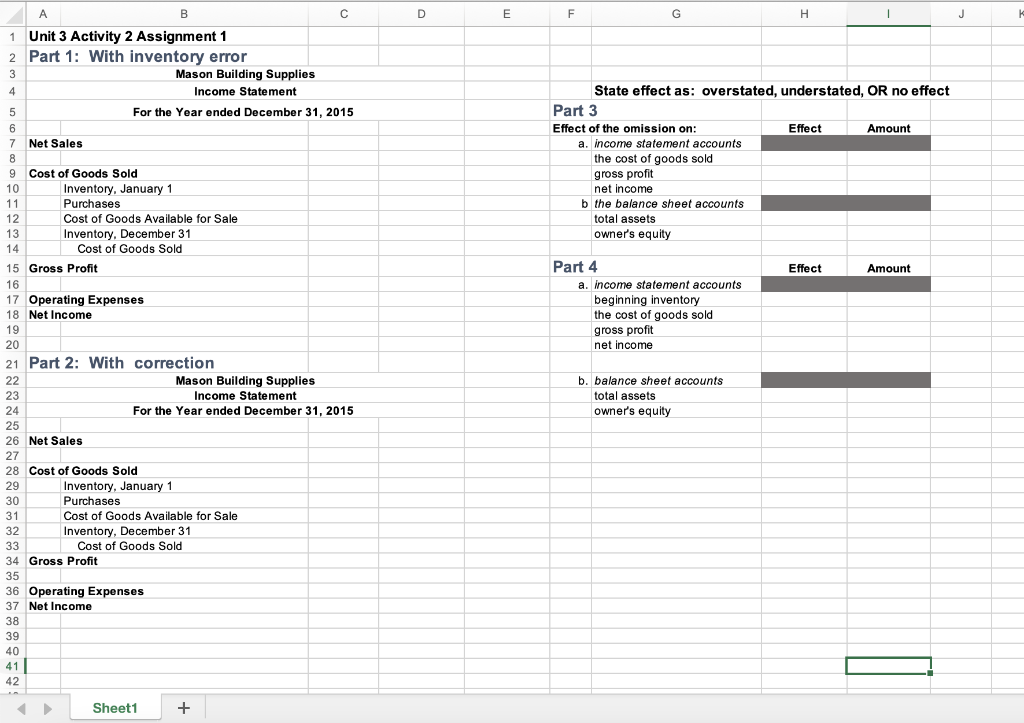This screenshot has width=1024, height=723.
Task: Select Effect cell for Part 3 gross profit
Action: 804,174
